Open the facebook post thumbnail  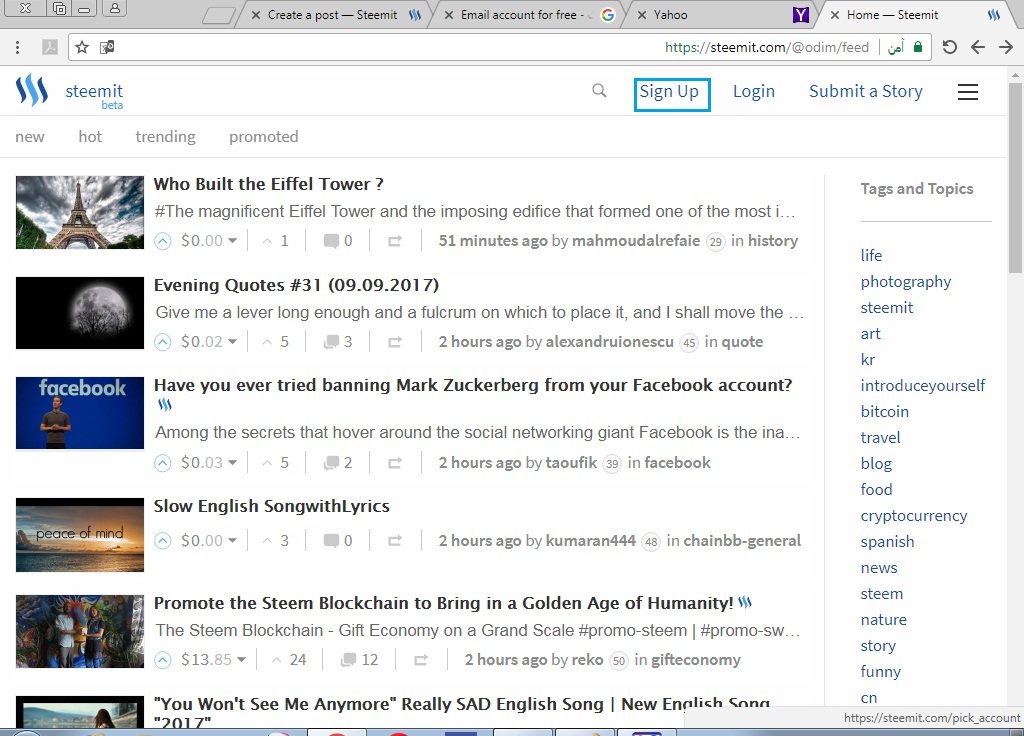pos(80,413)
